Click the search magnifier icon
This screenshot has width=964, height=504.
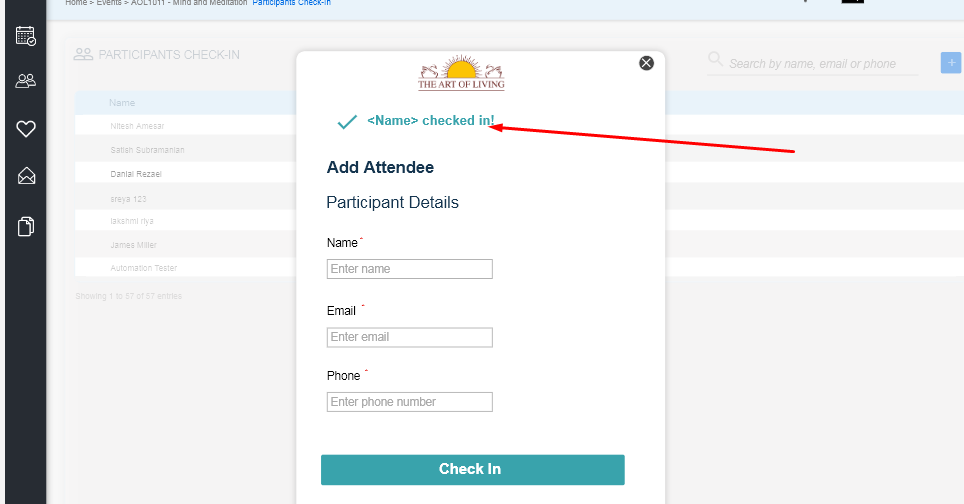715,59
